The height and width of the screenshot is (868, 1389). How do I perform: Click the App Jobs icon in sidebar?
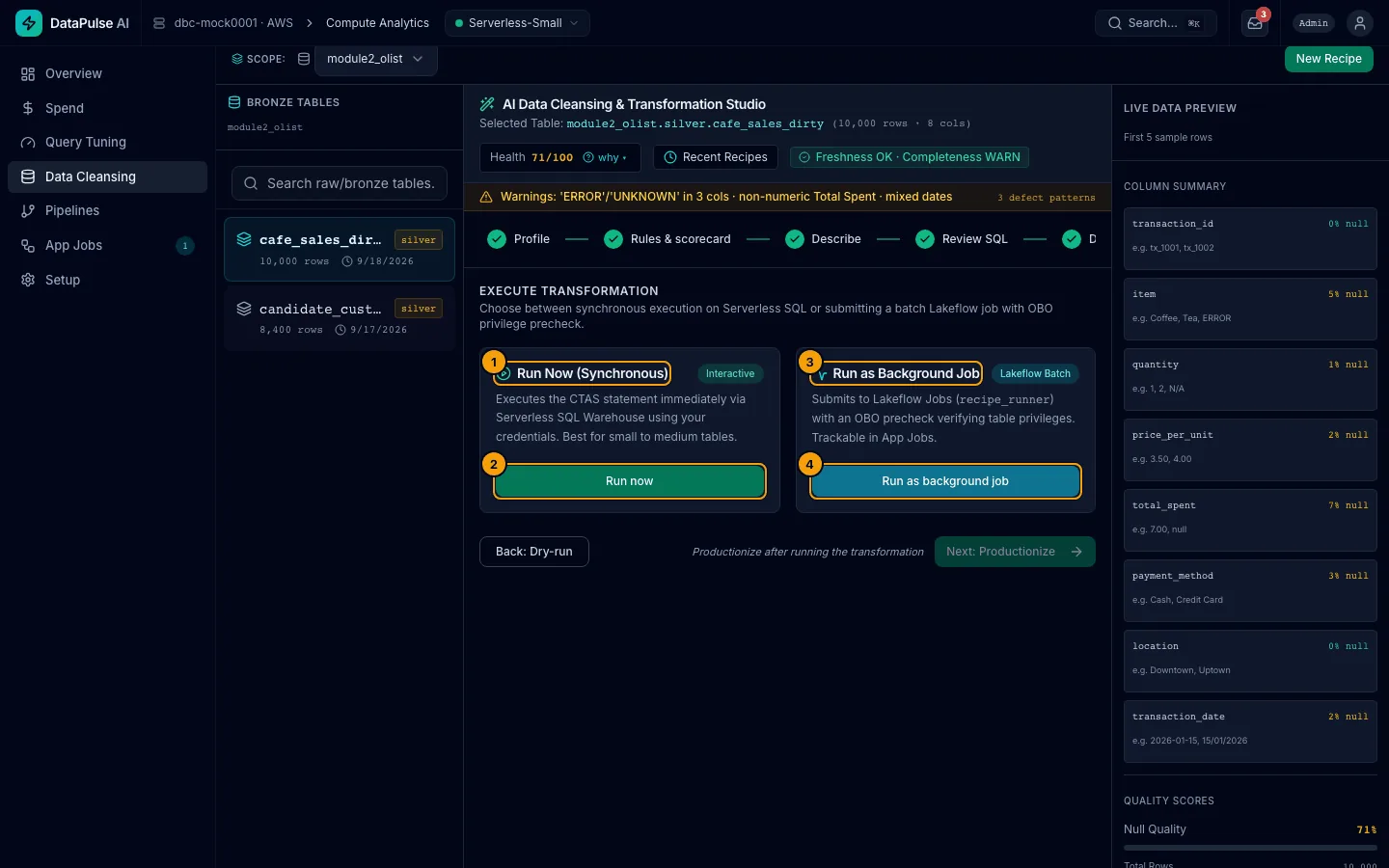[x=28, y=246]
